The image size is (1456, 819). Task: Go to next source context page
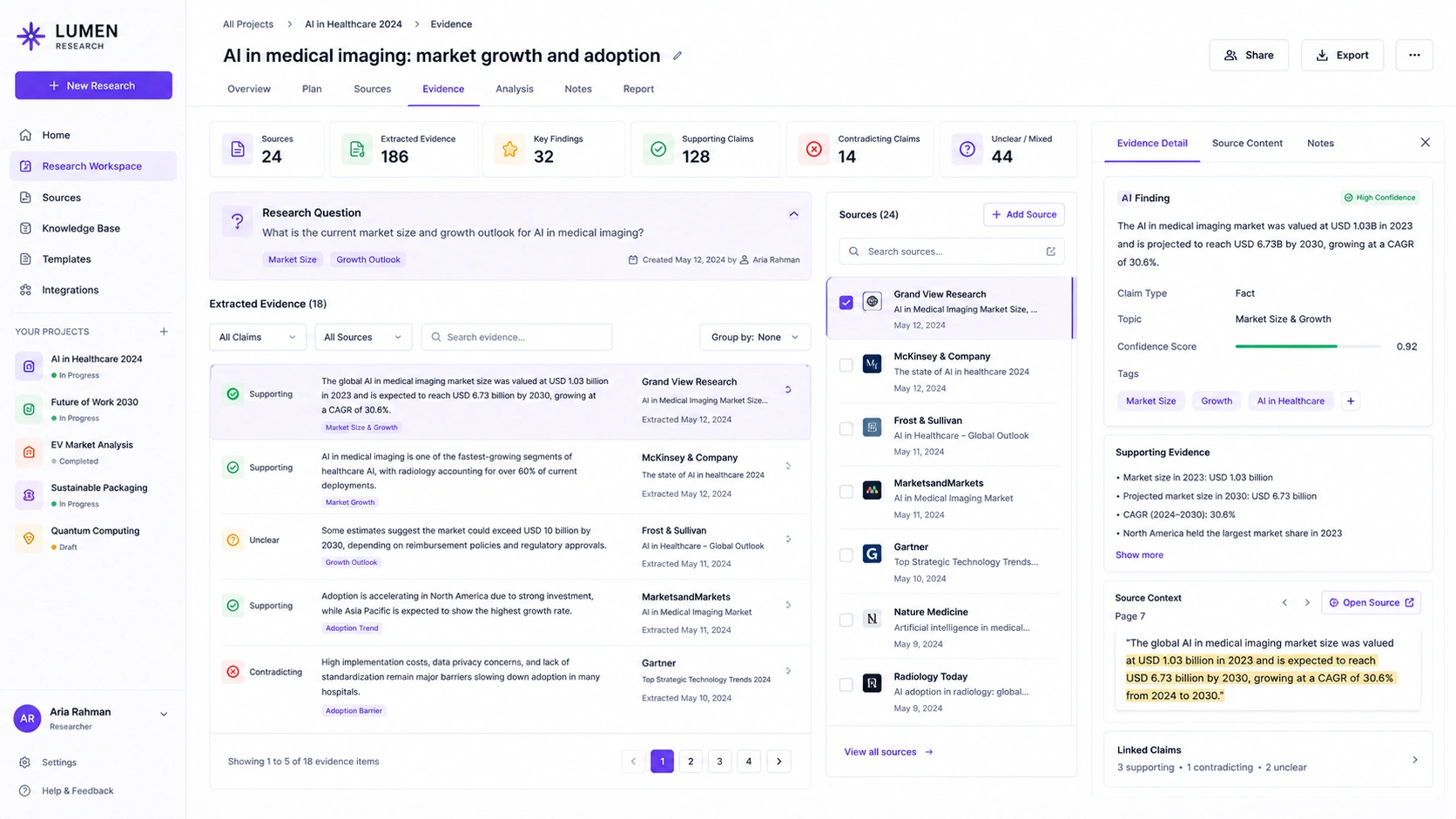tap(1307, 602)
